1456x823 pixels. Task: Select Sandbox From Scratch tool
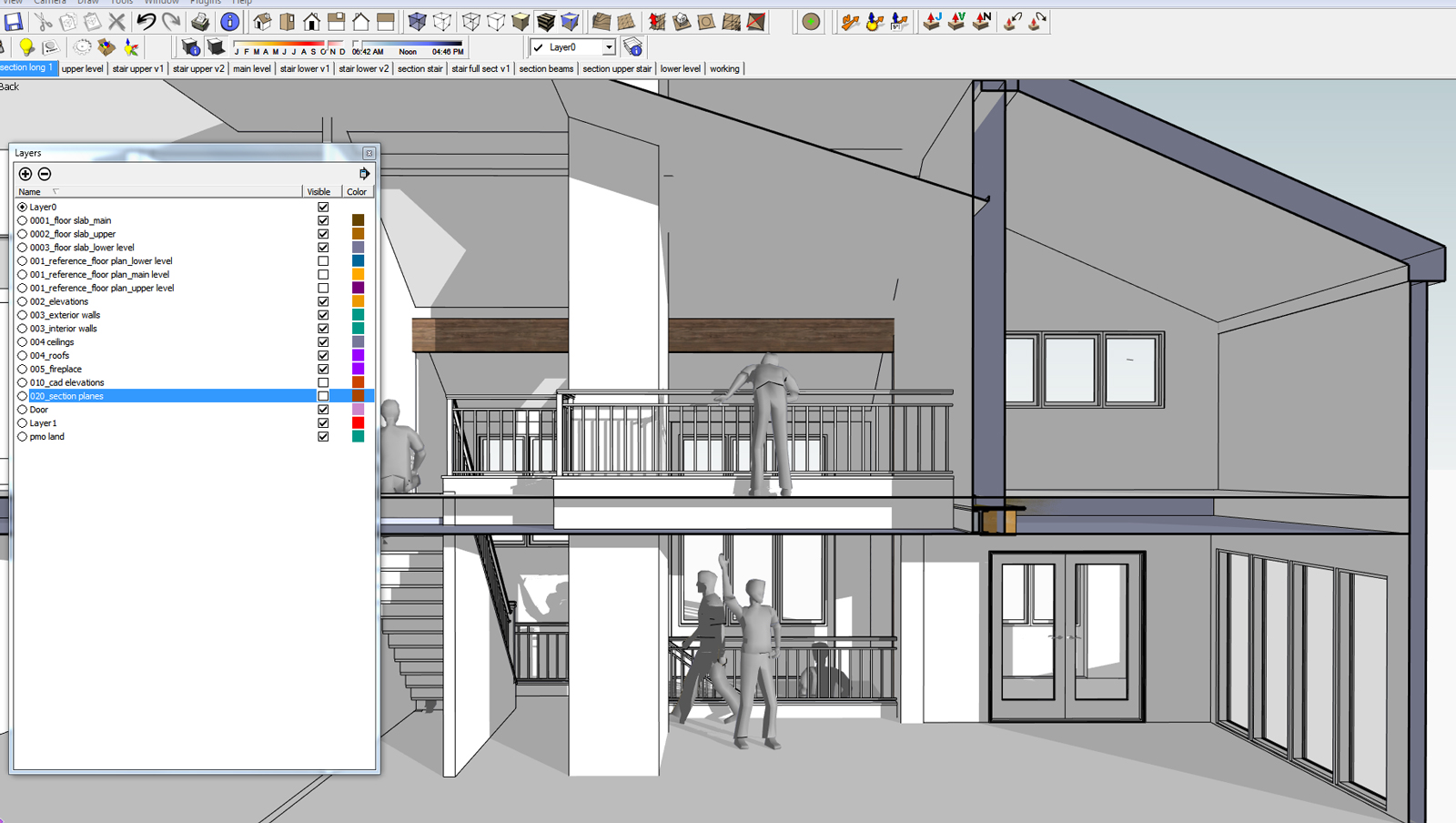pyautogui.click(x=626, y=21)
